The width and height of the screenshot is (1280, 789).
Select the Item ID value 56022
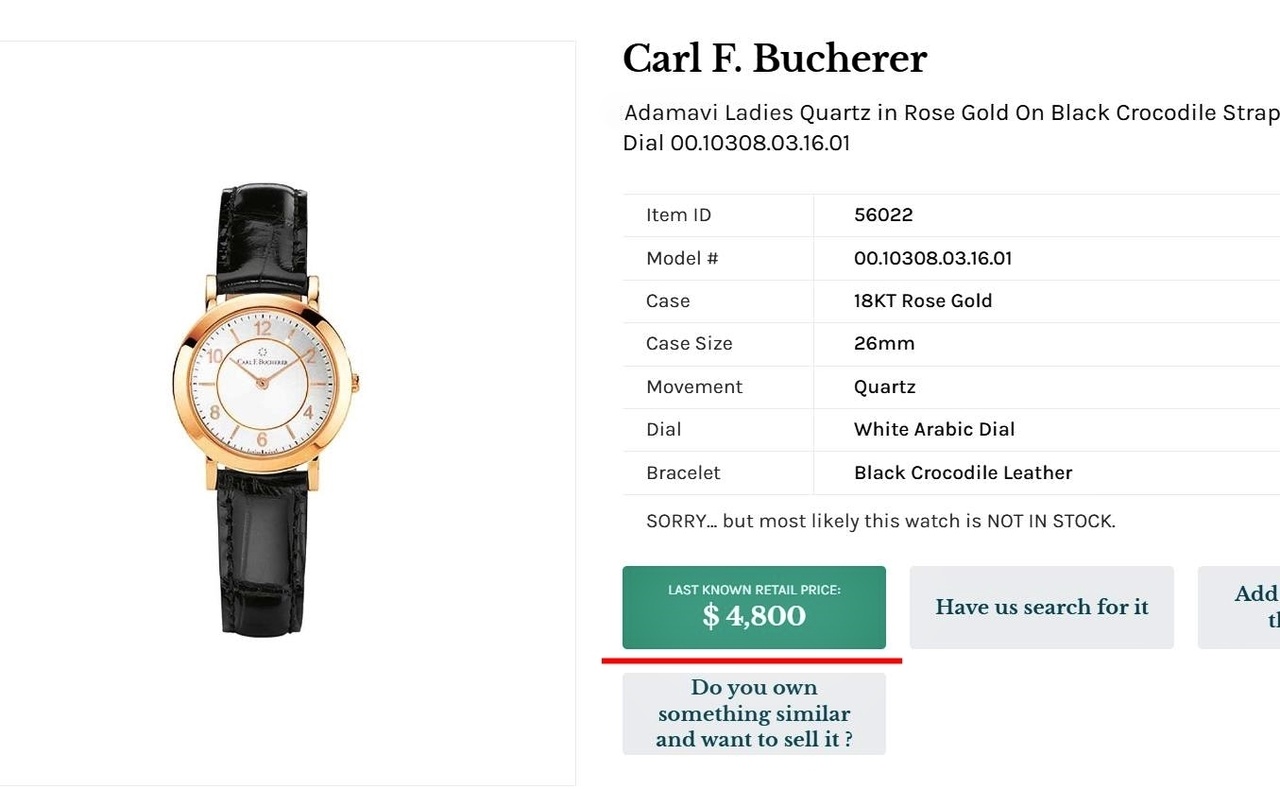[883, 215]
